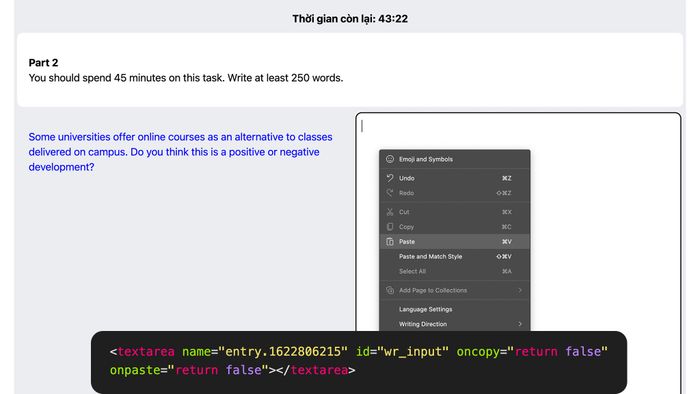The image size is (700, 394).
Task: Choose Redo from the context menu
Action: pyautogui.click(x=454, y=193)
